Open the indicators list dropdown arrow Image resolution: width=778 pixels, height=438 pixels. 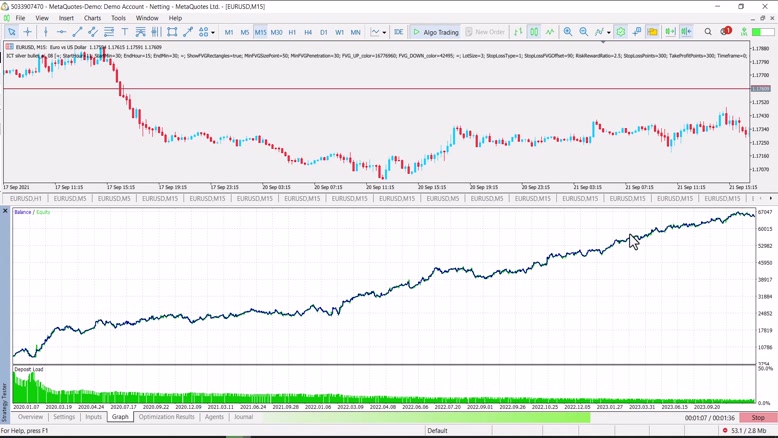tap(608, 32)
